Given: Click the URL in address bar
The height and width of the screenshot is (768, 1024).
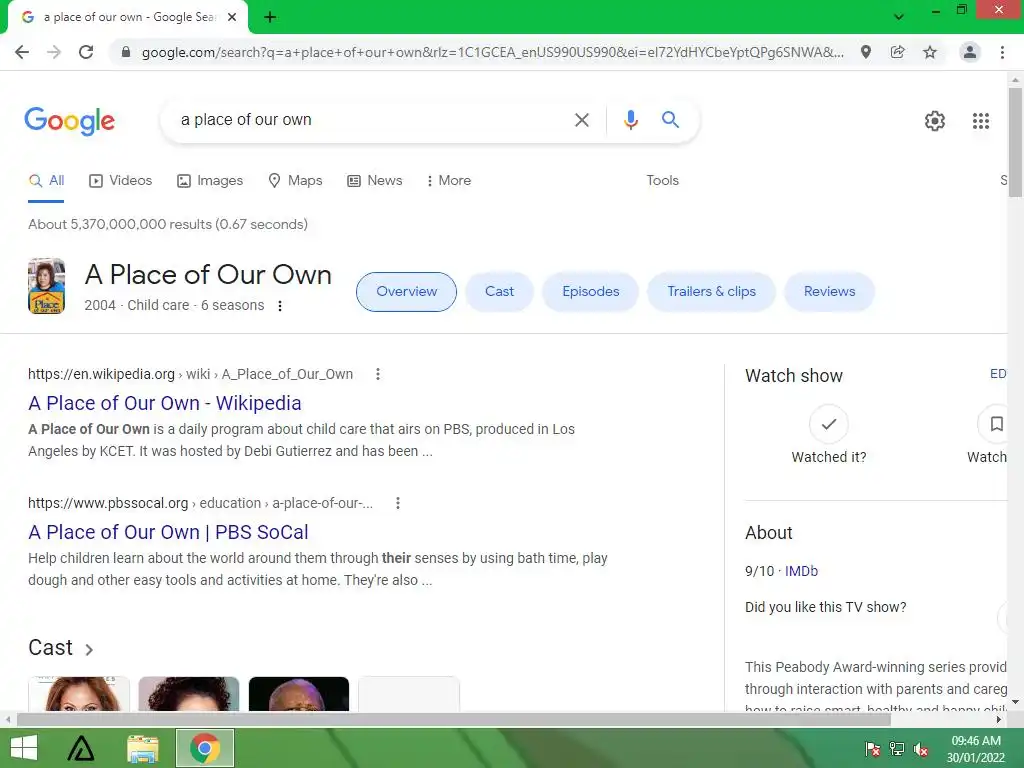Looking at the screenshot, I should pyautogui.click(x=492, y=52).
